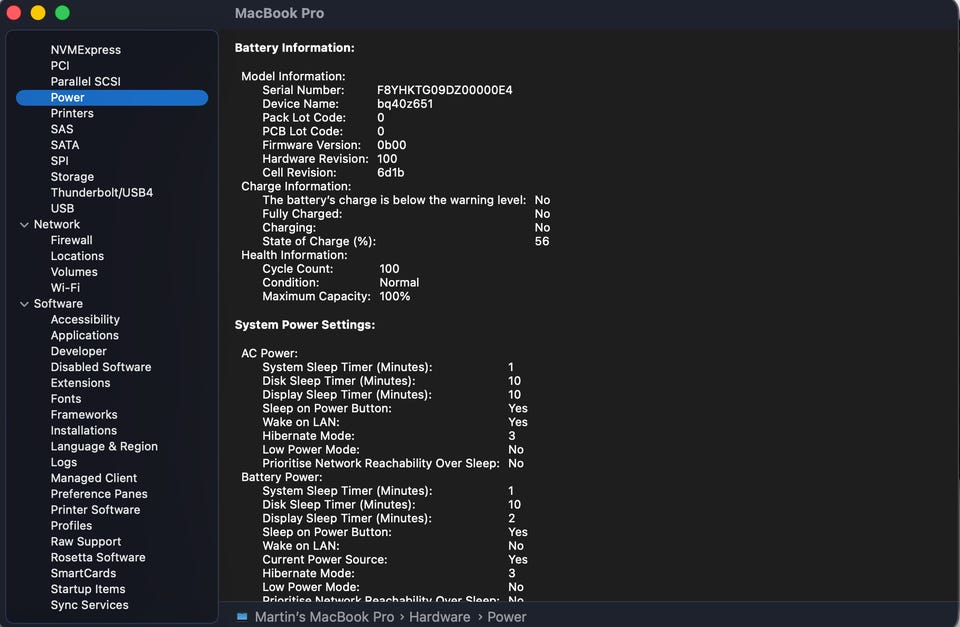Click the MacBook Pro window title
The width and height of the screenshot is (960, 627).
click(x=280, y=13)
